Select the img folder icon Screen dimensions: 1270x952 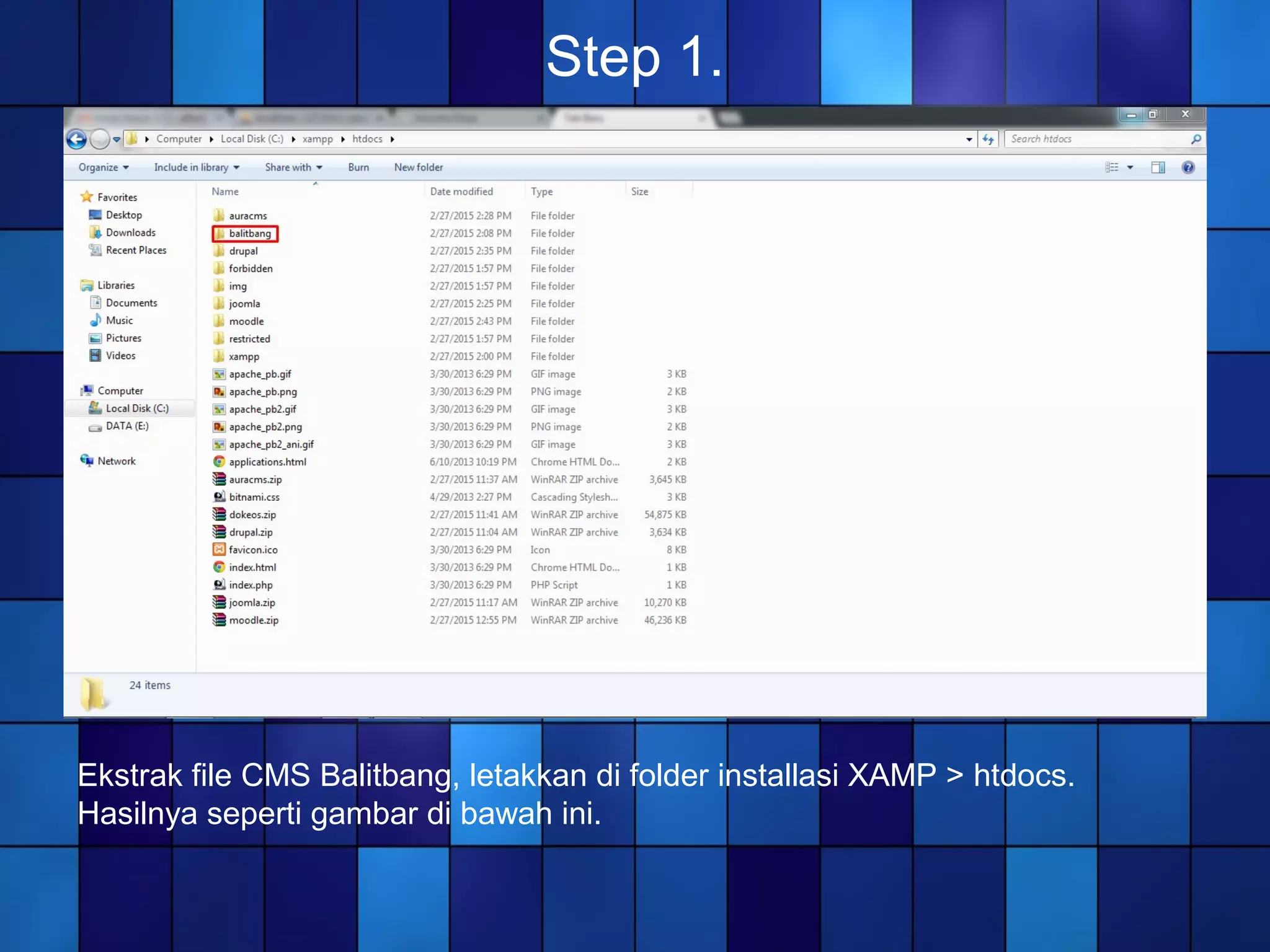[219, 286]
